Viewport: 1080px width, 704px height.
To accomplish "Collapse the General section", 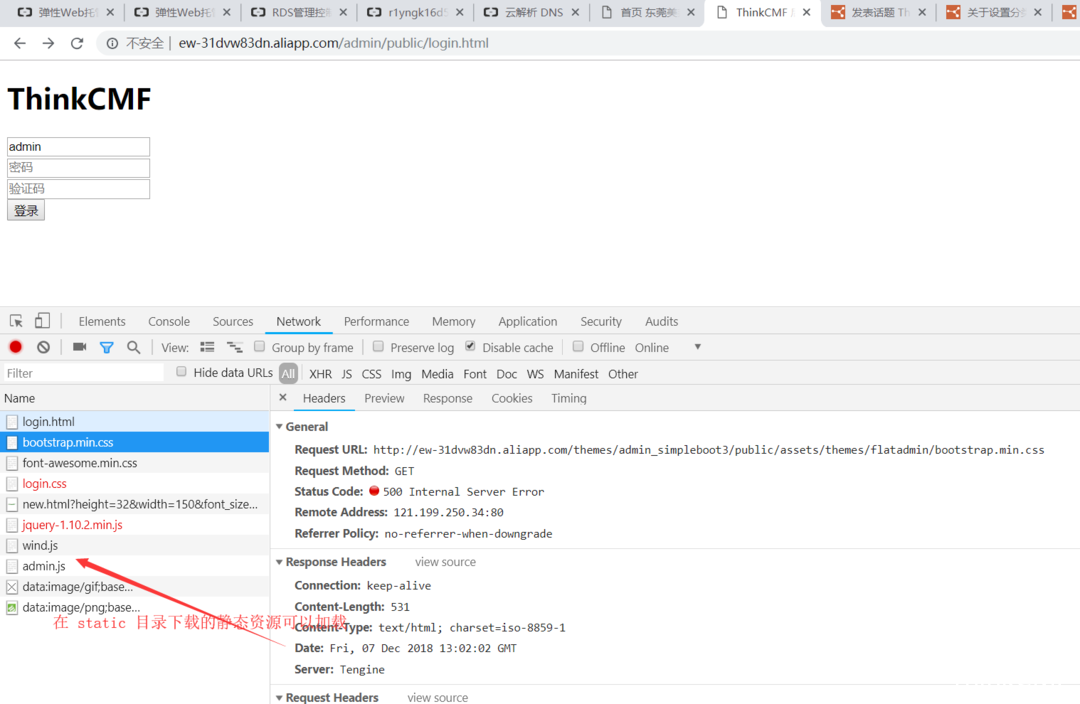I will [280, 427].
